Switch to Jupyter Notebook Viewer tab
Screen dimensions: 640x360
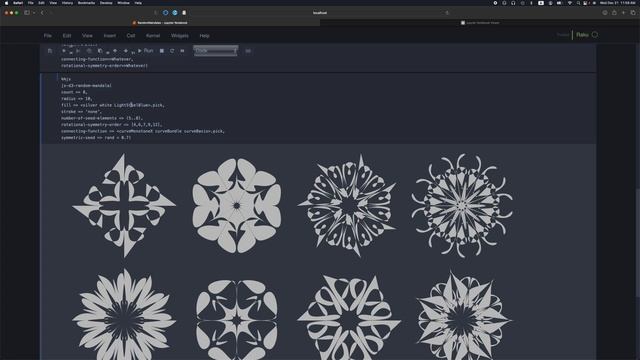coord(480,23)
